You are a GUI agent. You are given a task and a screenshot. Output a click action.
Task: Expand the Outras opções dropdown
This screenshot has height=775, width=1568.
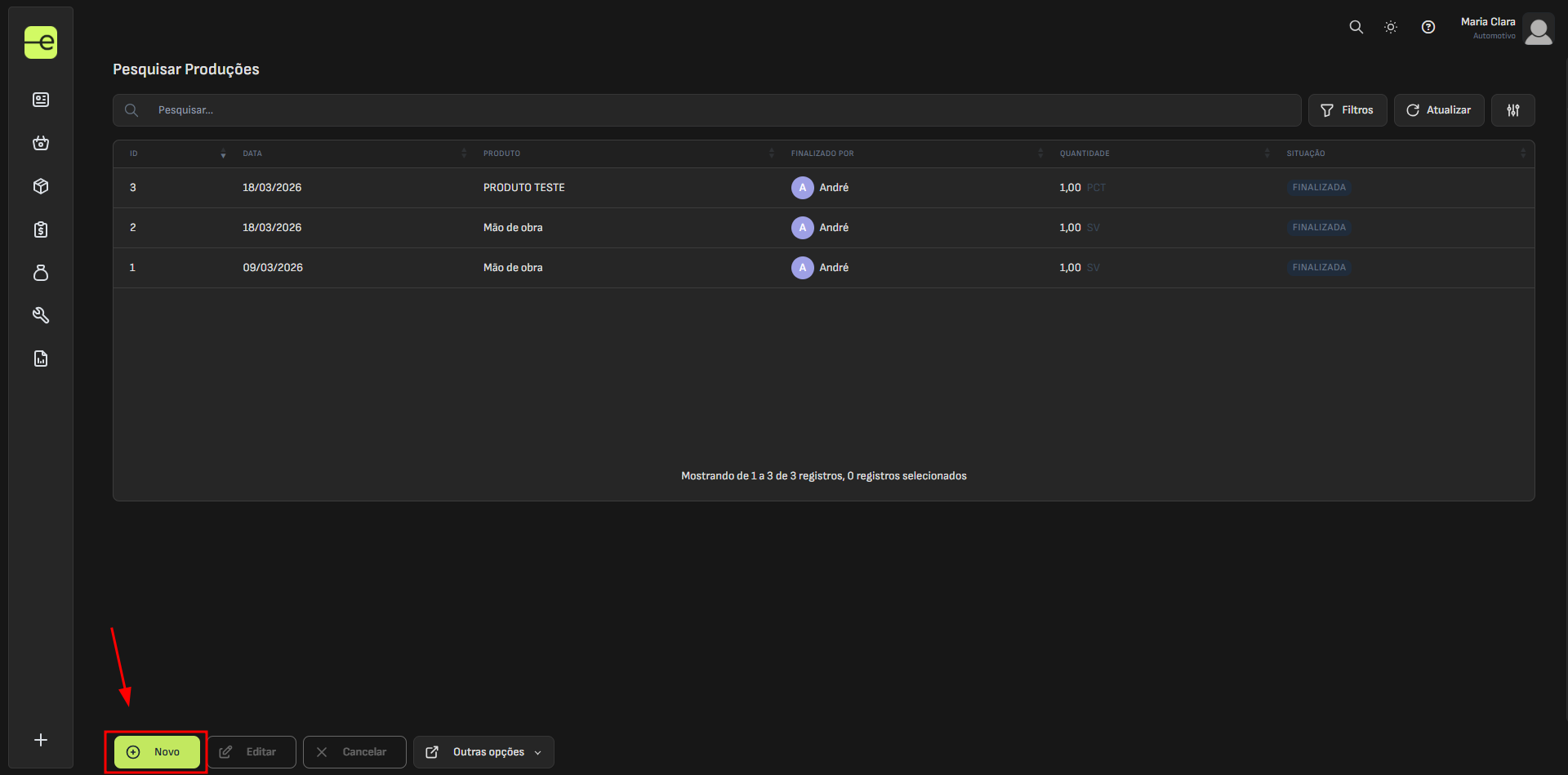pos(483,752)
